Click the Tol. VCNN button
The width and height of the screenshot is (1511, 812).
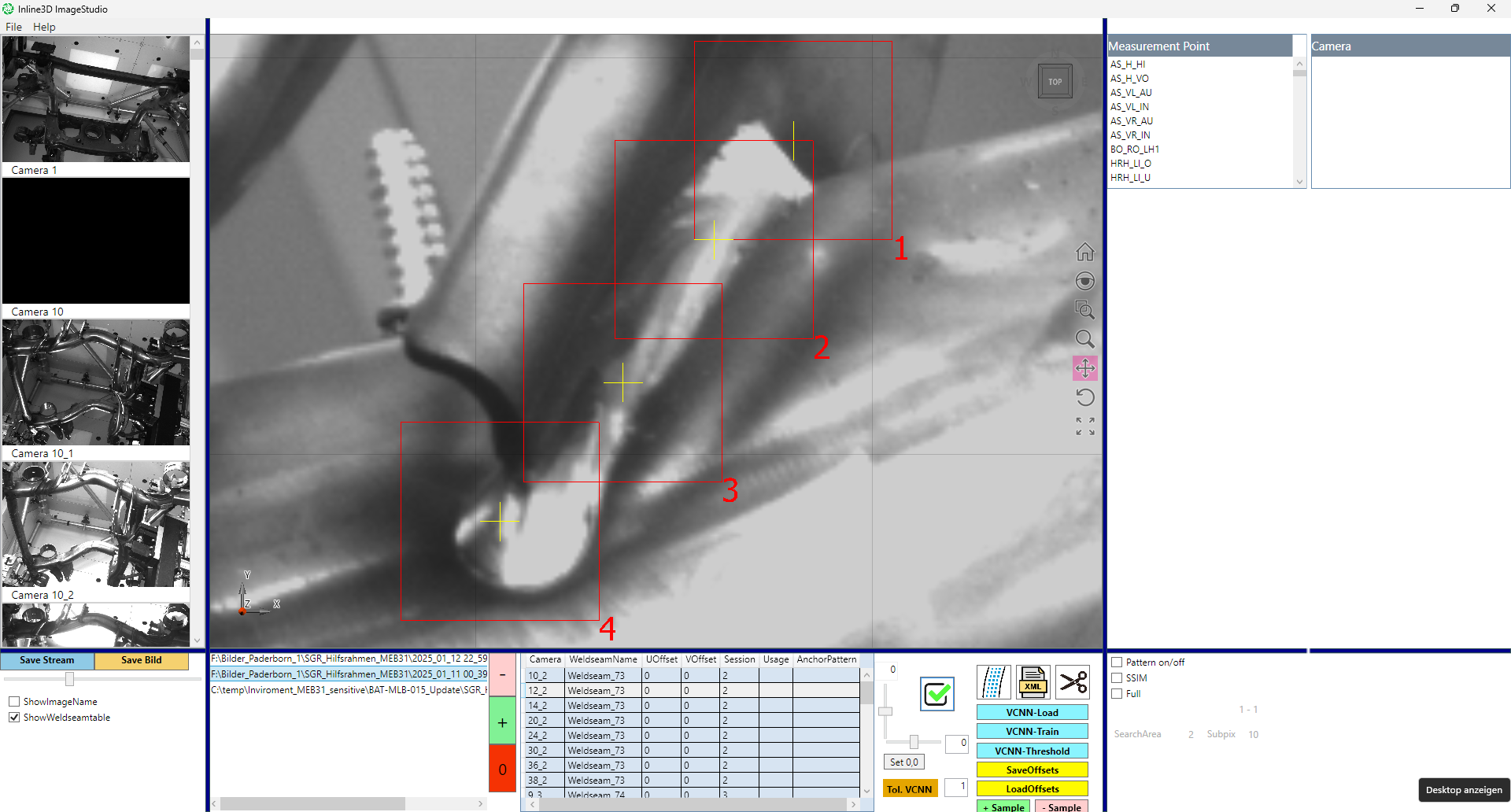click(910, 789)
